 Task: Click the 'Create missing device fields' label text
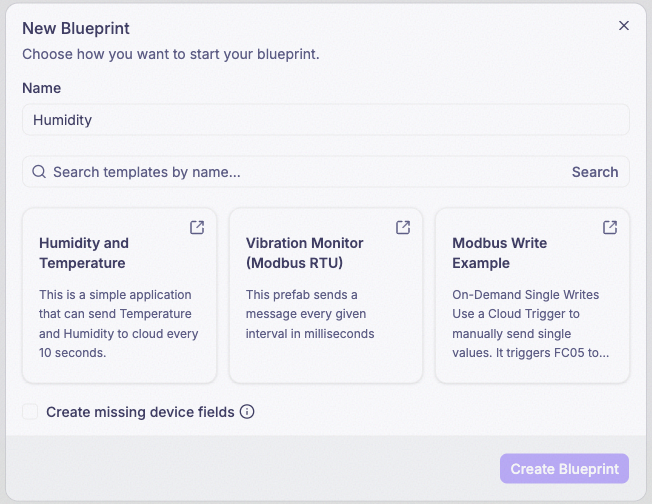pyautogui.click(x=140, y=412)
